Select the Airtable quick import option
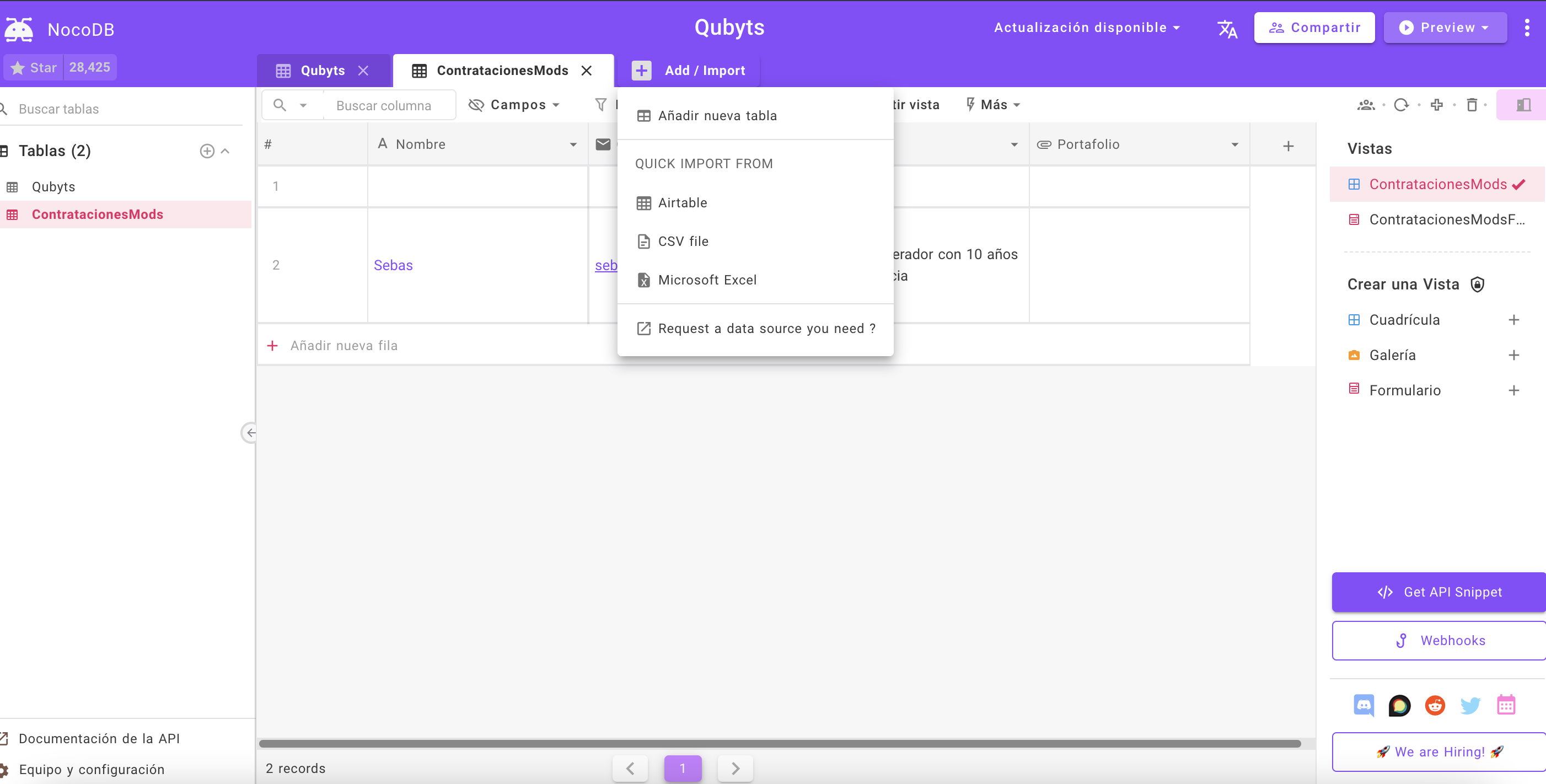The width and height of the screenshot is (1546, 784). tap(683, 203)
